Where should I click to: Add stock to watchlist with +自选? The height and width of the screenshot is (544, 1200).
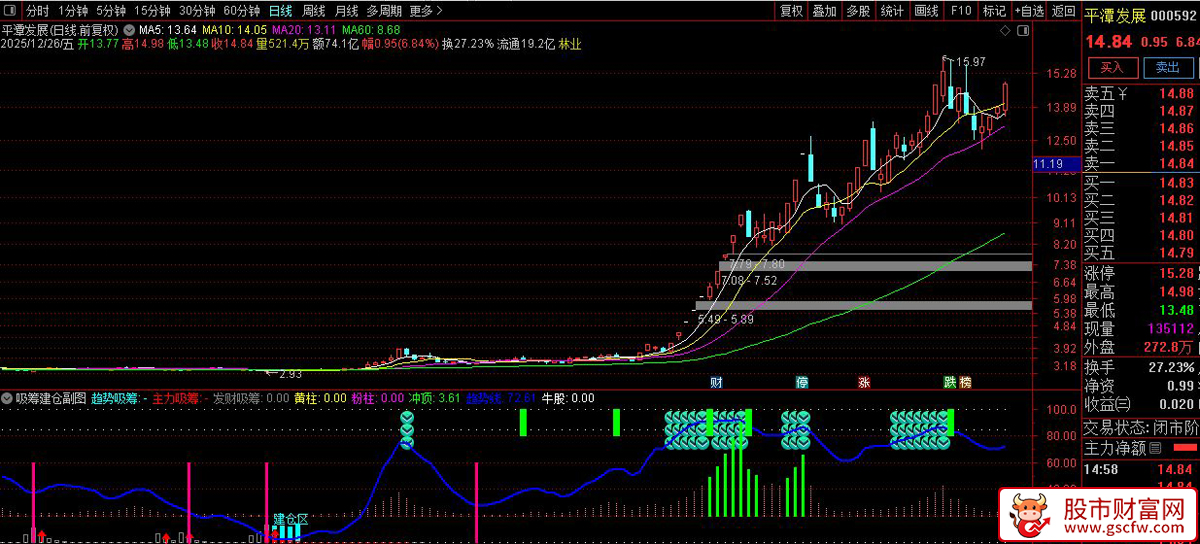(x=1029, y=11)
